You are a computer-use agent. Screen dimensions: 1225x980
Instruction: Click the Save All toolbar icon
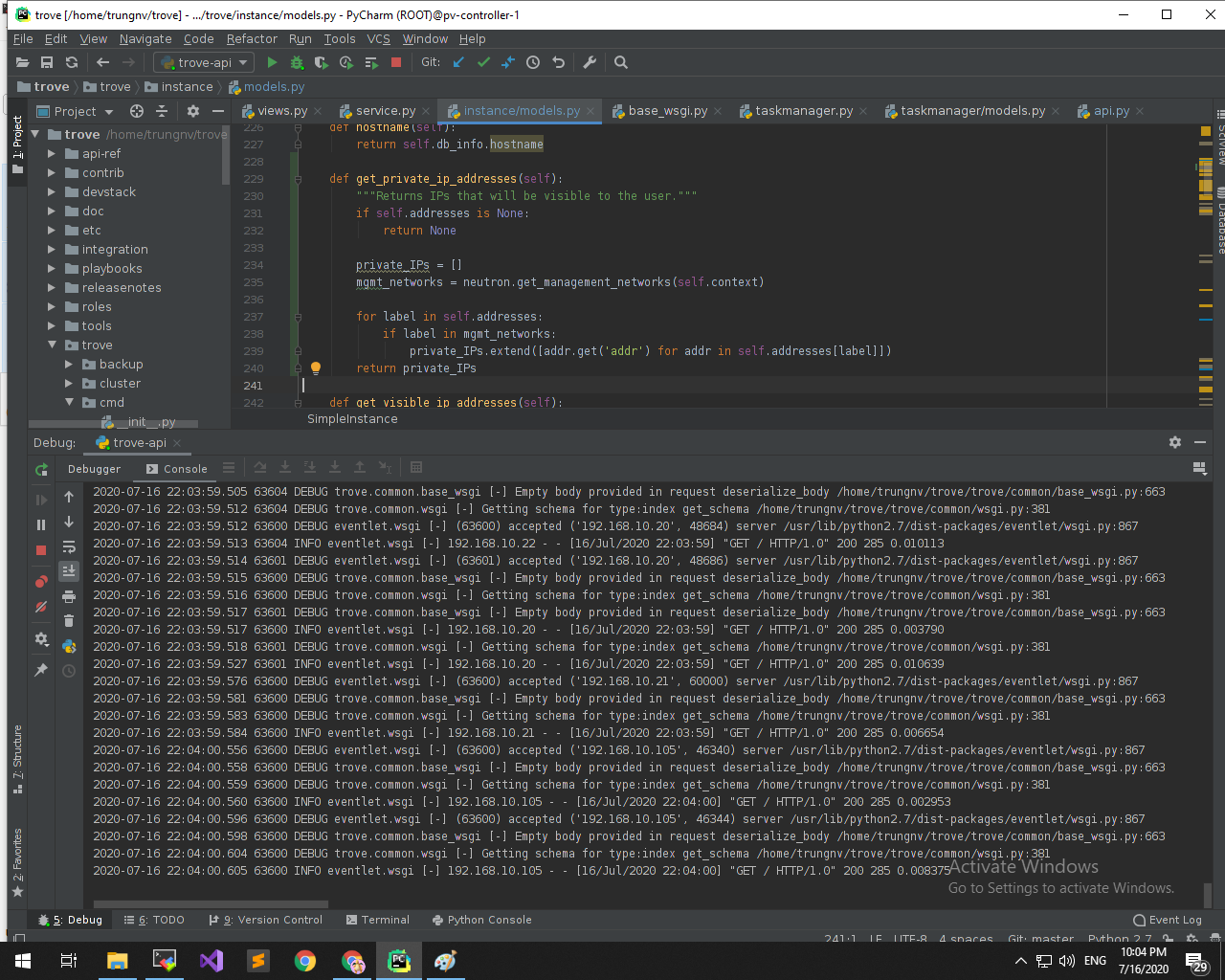47,62
